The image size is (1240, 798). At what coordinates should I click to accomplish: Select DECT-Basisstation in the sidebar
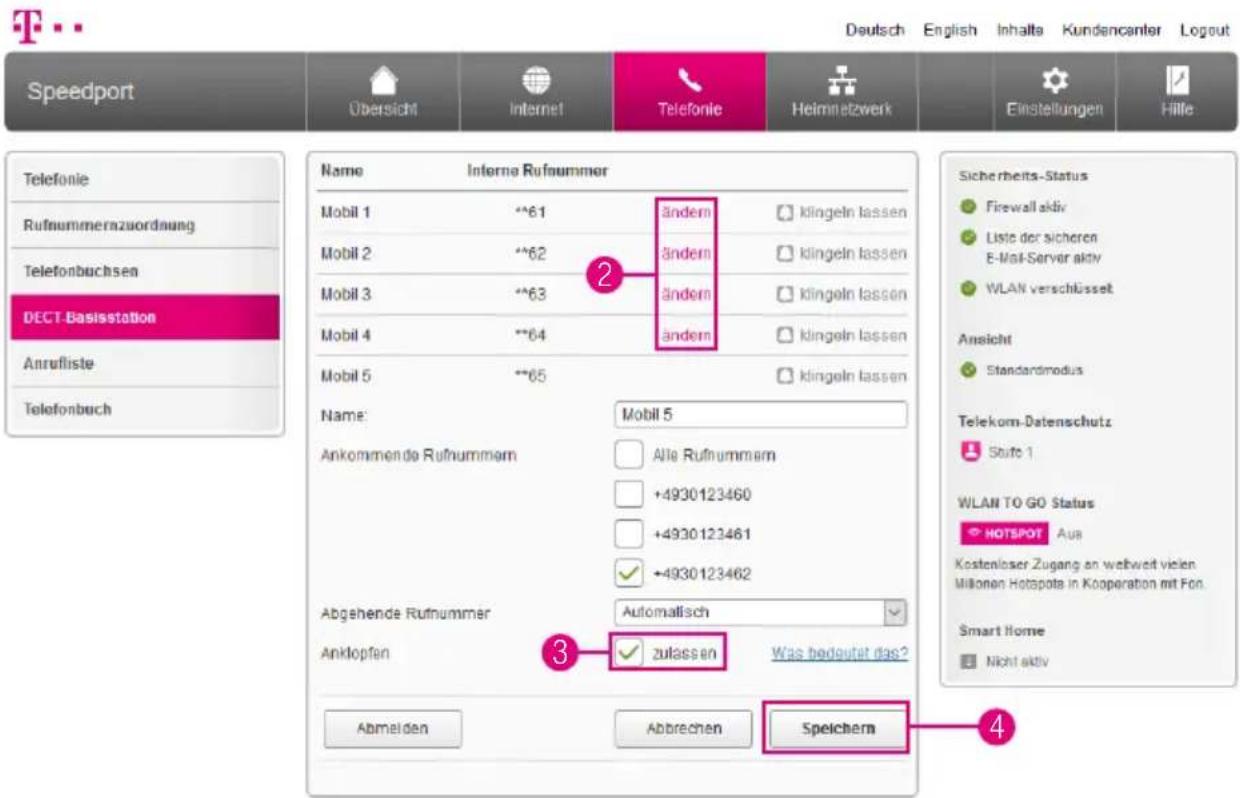(143, 318)
